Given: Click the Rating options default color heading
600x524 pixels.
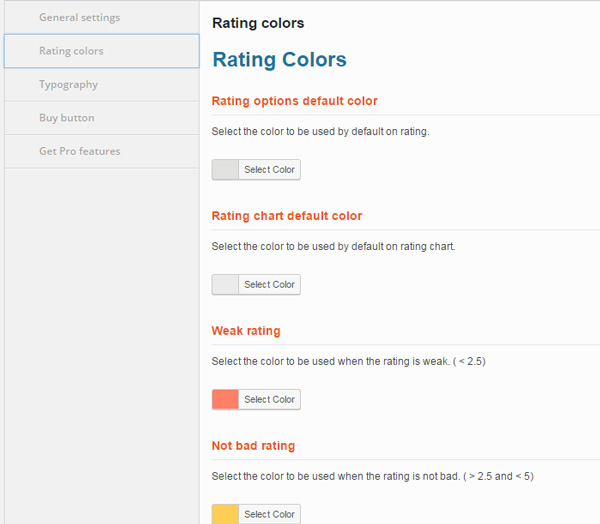Looking at the screenshot, I should click(x=294, y=101).
